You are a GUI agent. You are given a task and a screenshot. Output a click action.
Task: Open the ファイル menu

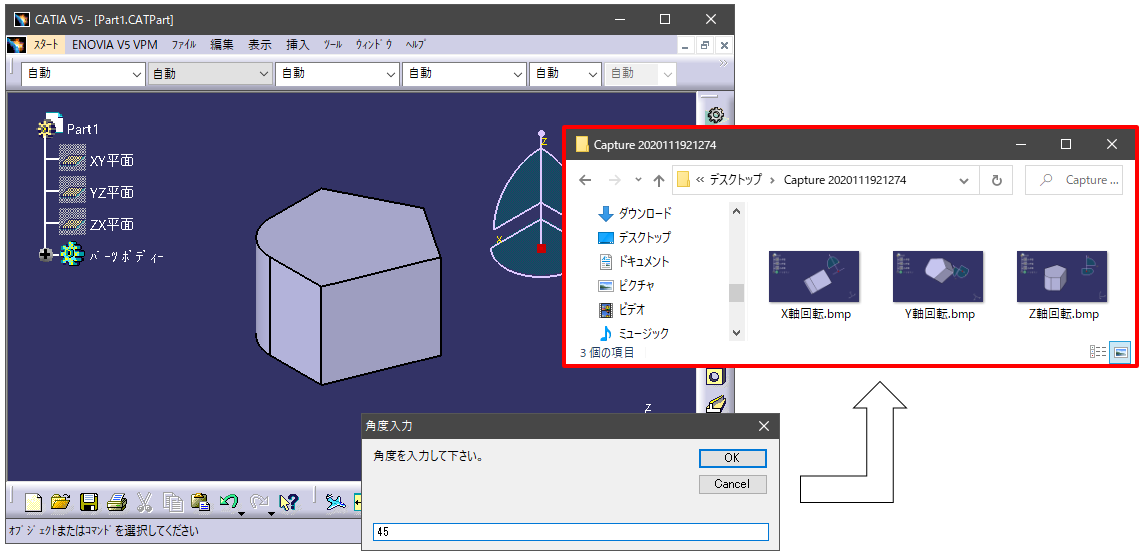pyautogui.click(x=184, y=45)
